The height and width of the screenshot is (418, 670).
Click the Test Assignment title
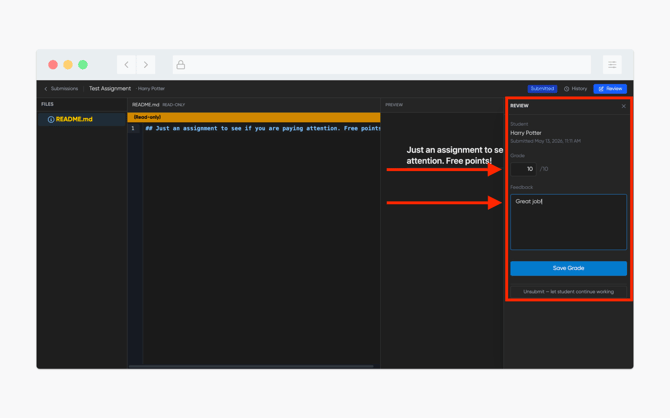110,88
